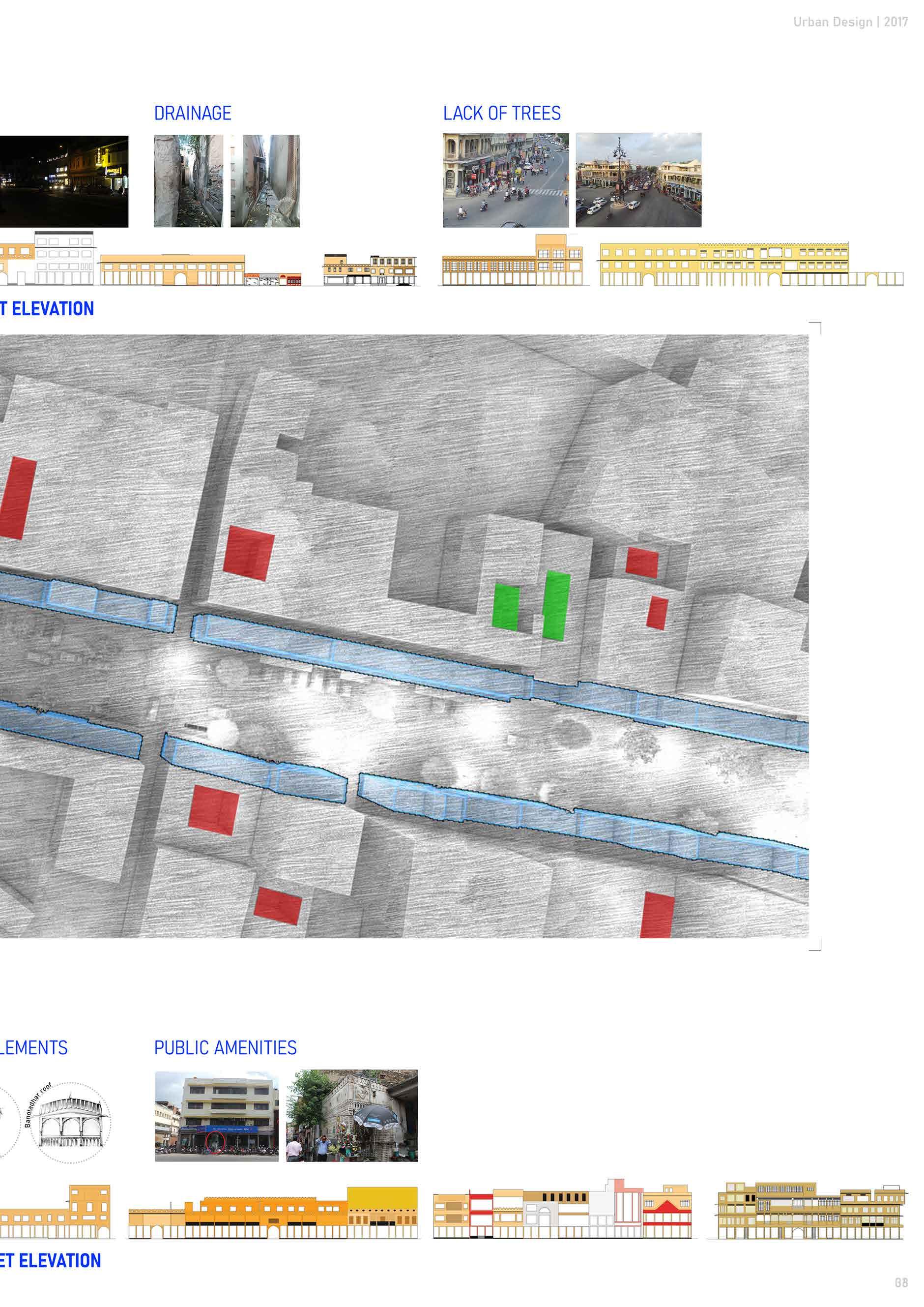Image resolution: width=924 pixels, height=1307 pixels.
Task: Click the "Urban Design | 2017" header text
Action: 850,22
